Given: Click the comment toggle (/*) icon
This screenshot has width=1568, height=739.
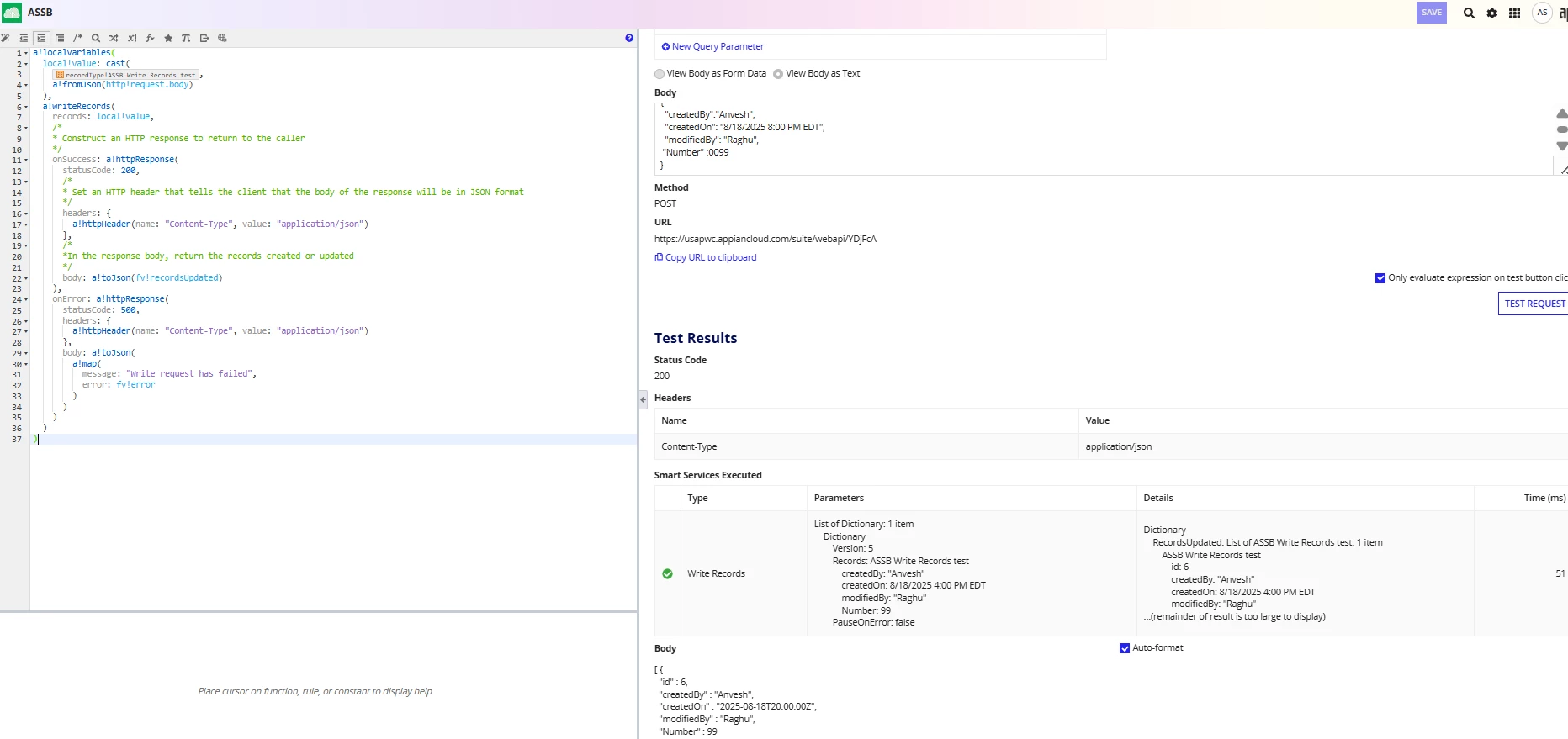Looking at the screenshot, I should (77, 38).
